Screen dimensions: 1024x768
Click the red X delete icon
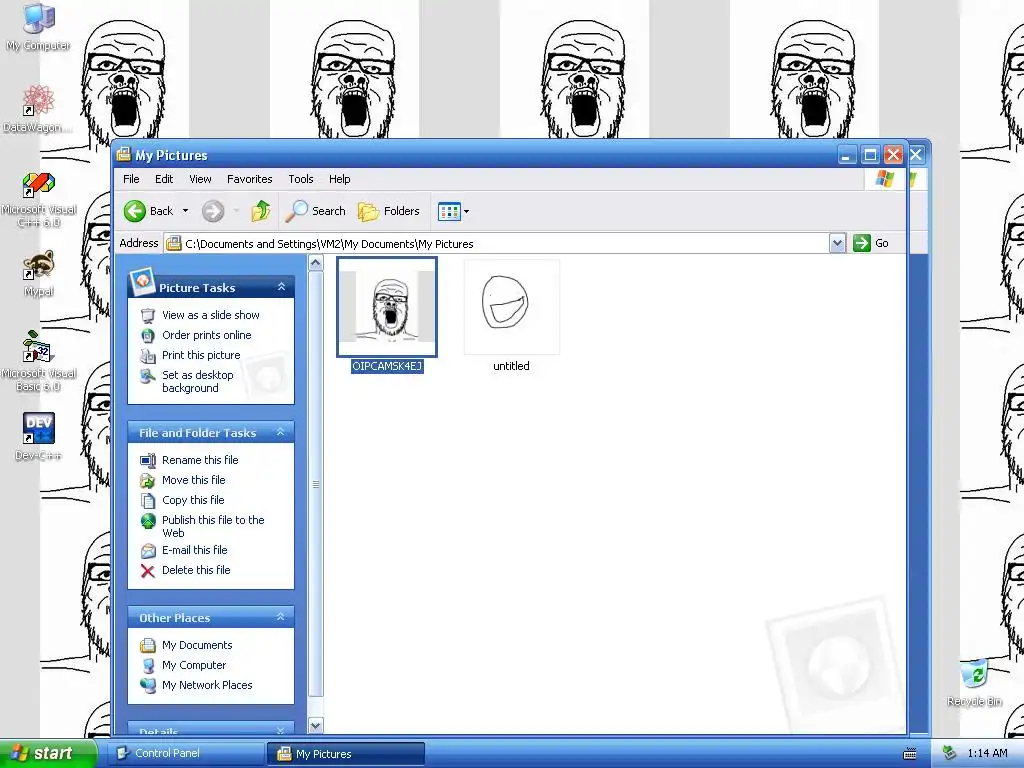[x=148, y=571]
